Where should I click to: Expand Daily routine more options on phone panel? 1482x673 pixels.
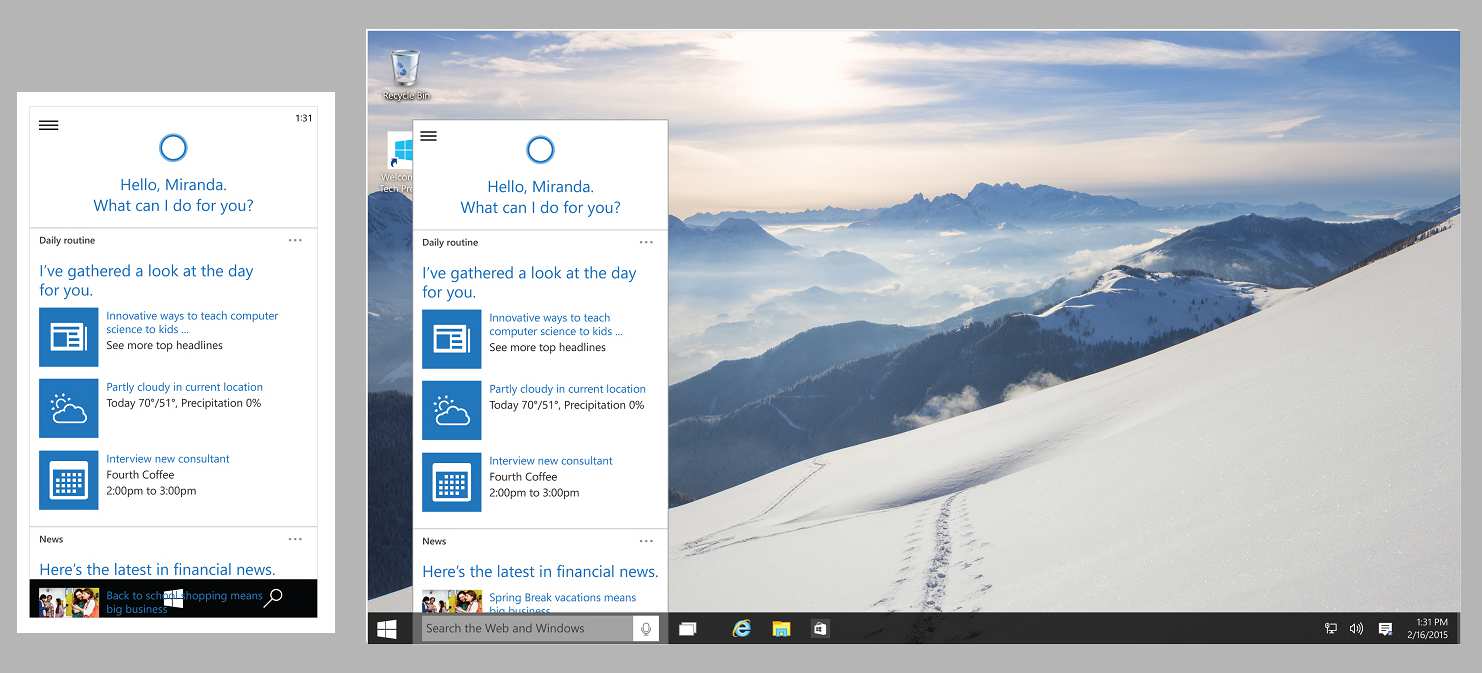(295, 240)
